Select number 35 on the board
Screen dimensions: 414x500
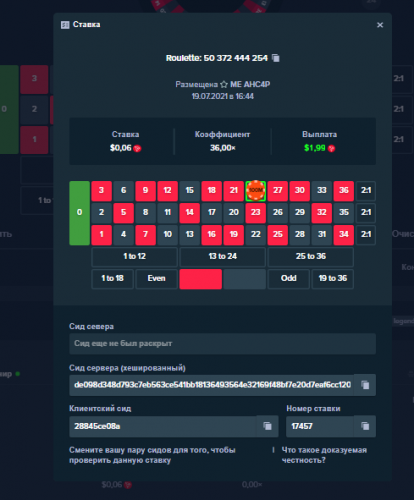coord(343,213)
